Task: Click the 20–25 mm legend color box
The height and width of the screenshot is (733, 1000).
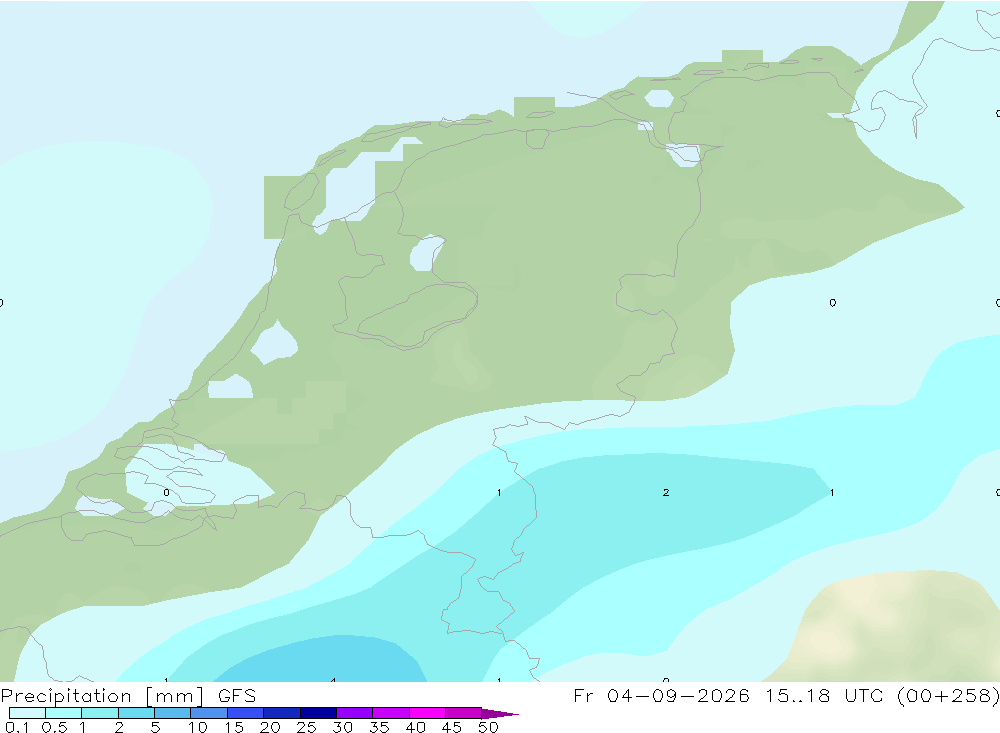Action: [x=282, y=713]
